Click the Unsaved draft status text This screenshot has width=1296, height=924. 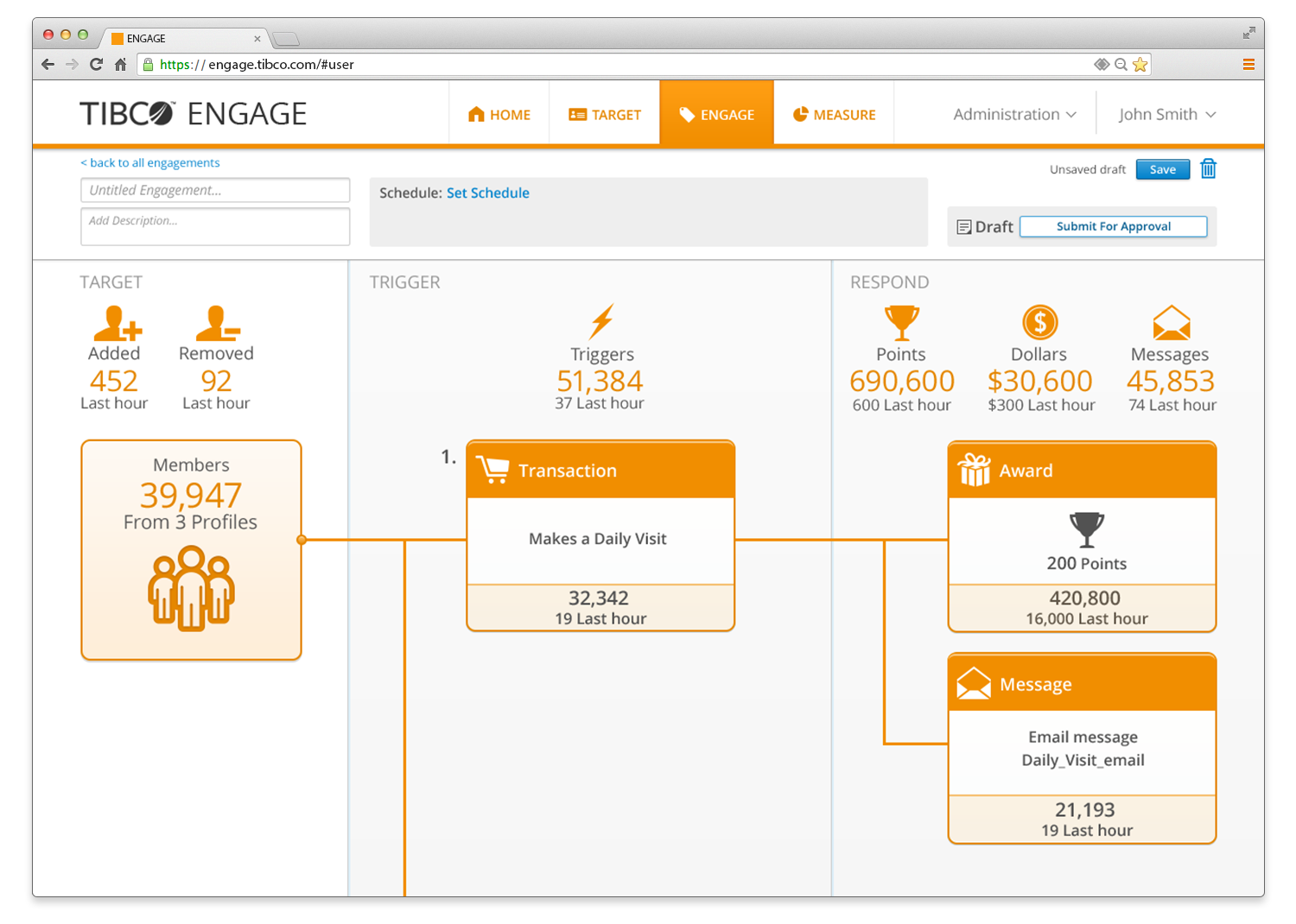[x=1088, y=169]
